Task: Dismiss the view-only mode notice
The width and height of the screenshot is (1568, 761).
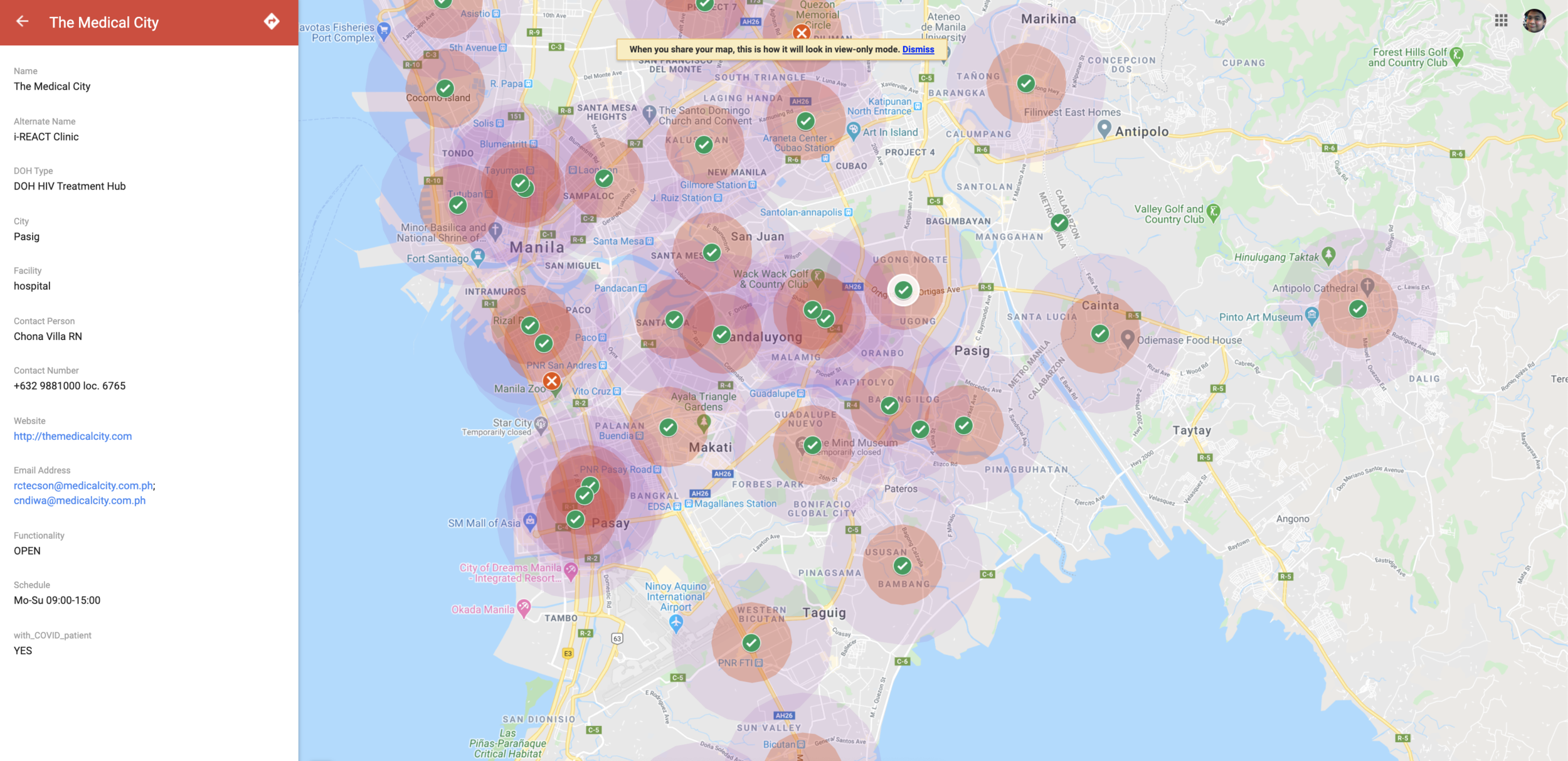Action: 918,50
